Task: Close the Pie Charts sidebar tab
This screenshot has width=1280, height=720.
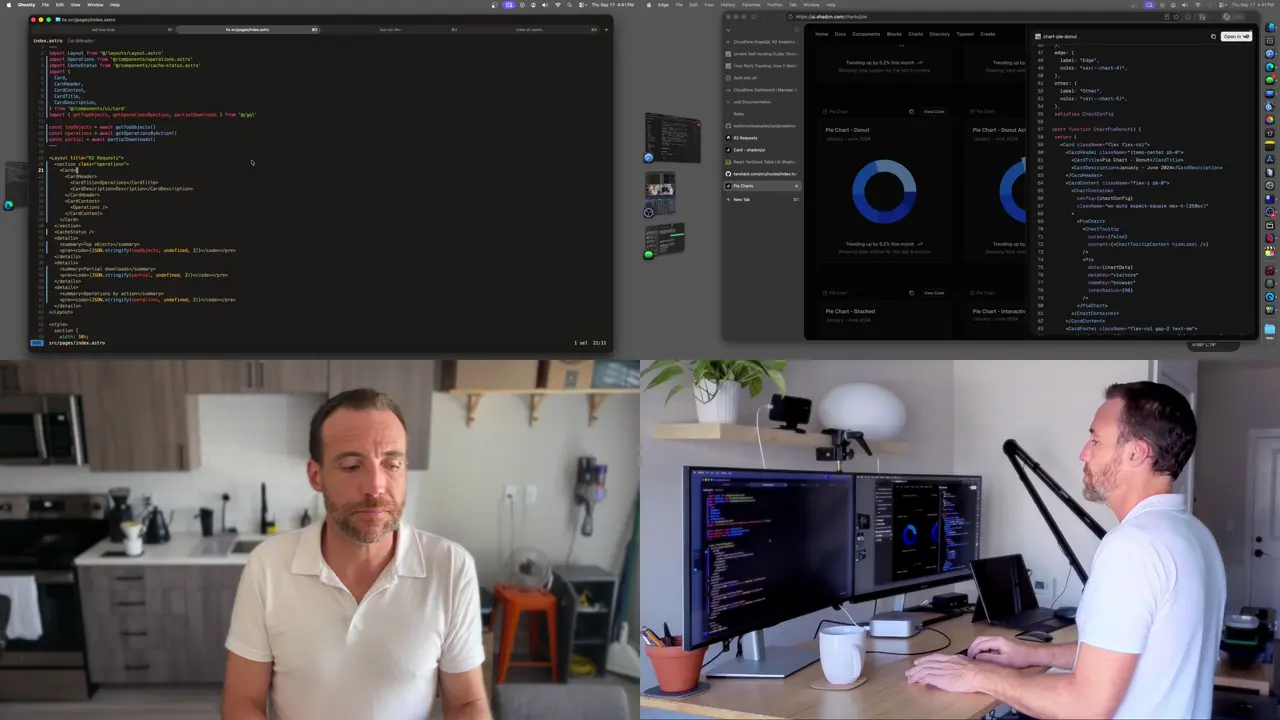Action: point(796,186)
